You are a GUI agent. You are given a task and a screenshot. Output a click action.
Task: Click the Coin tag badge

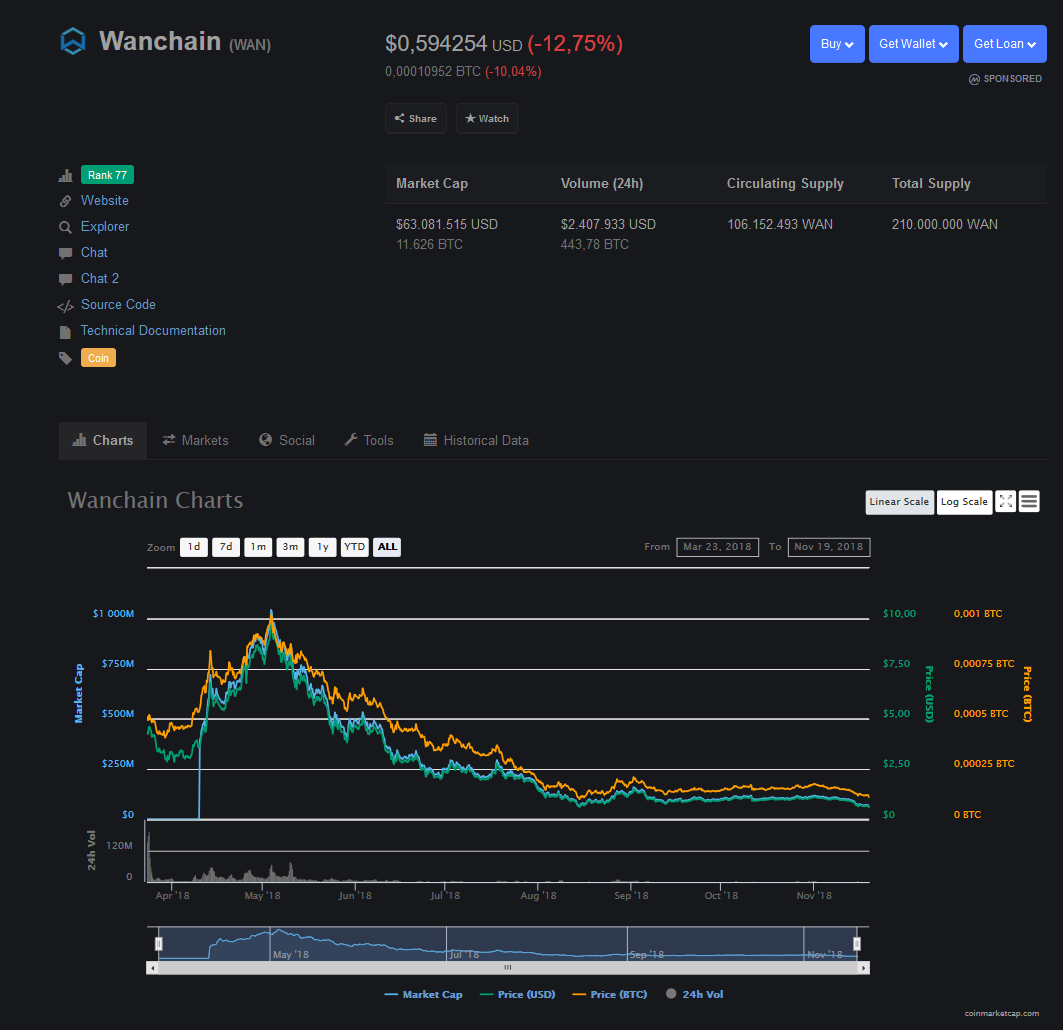(98, 357)
